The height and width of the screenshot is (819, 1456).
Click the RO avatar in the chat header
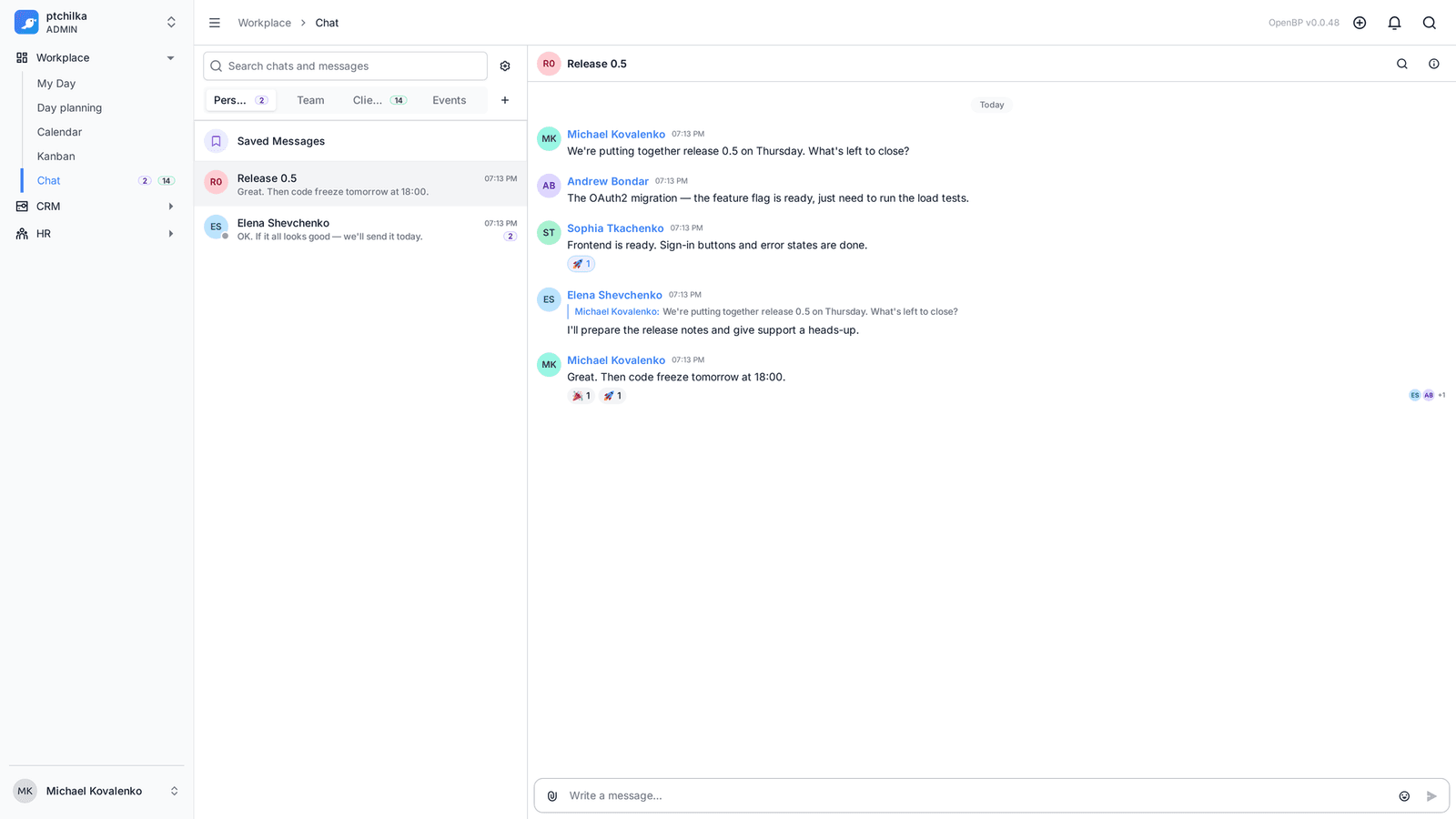tap(549, 64)
